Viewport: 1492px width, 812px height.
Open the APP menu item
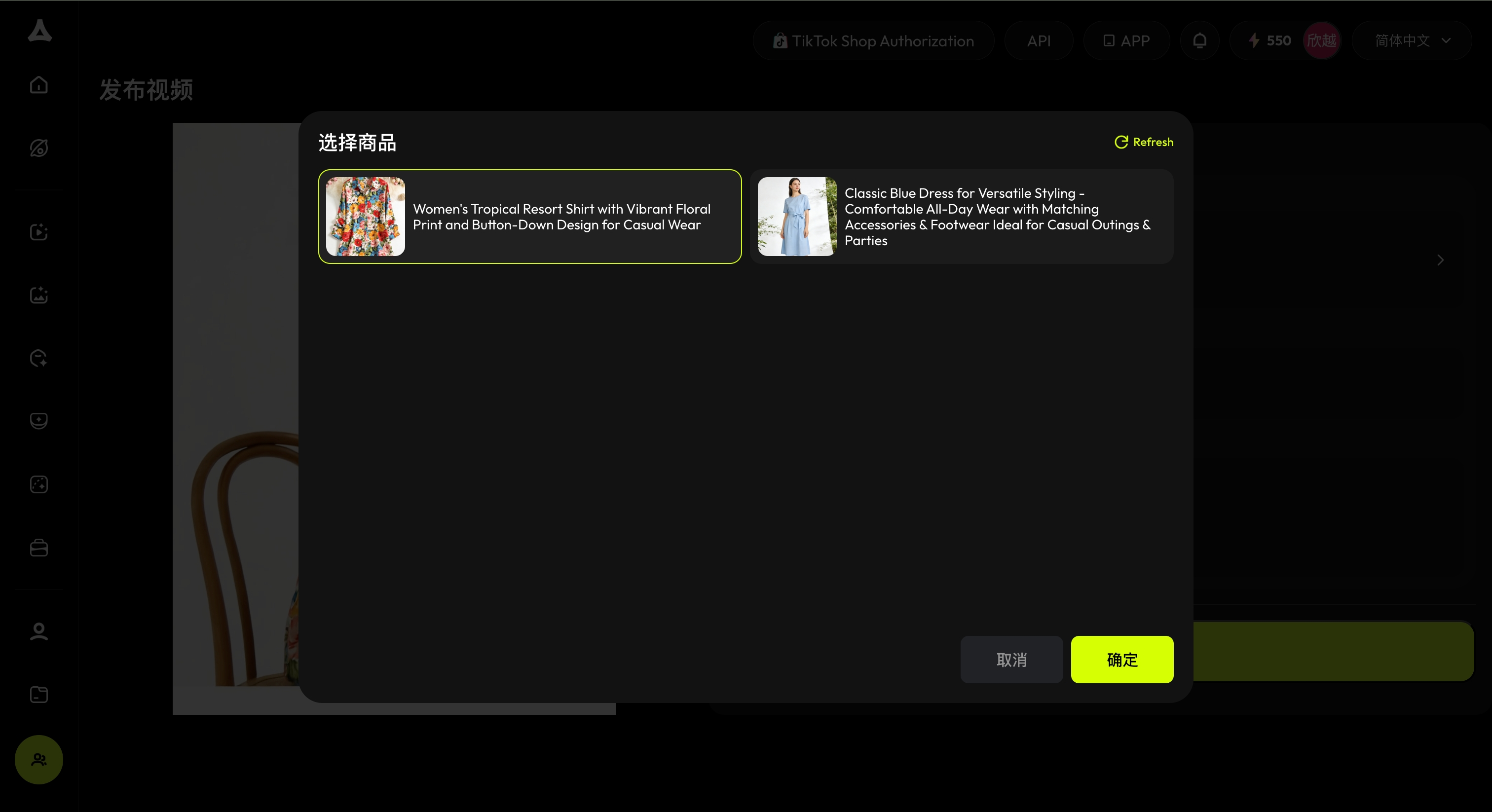point(1126,40)
